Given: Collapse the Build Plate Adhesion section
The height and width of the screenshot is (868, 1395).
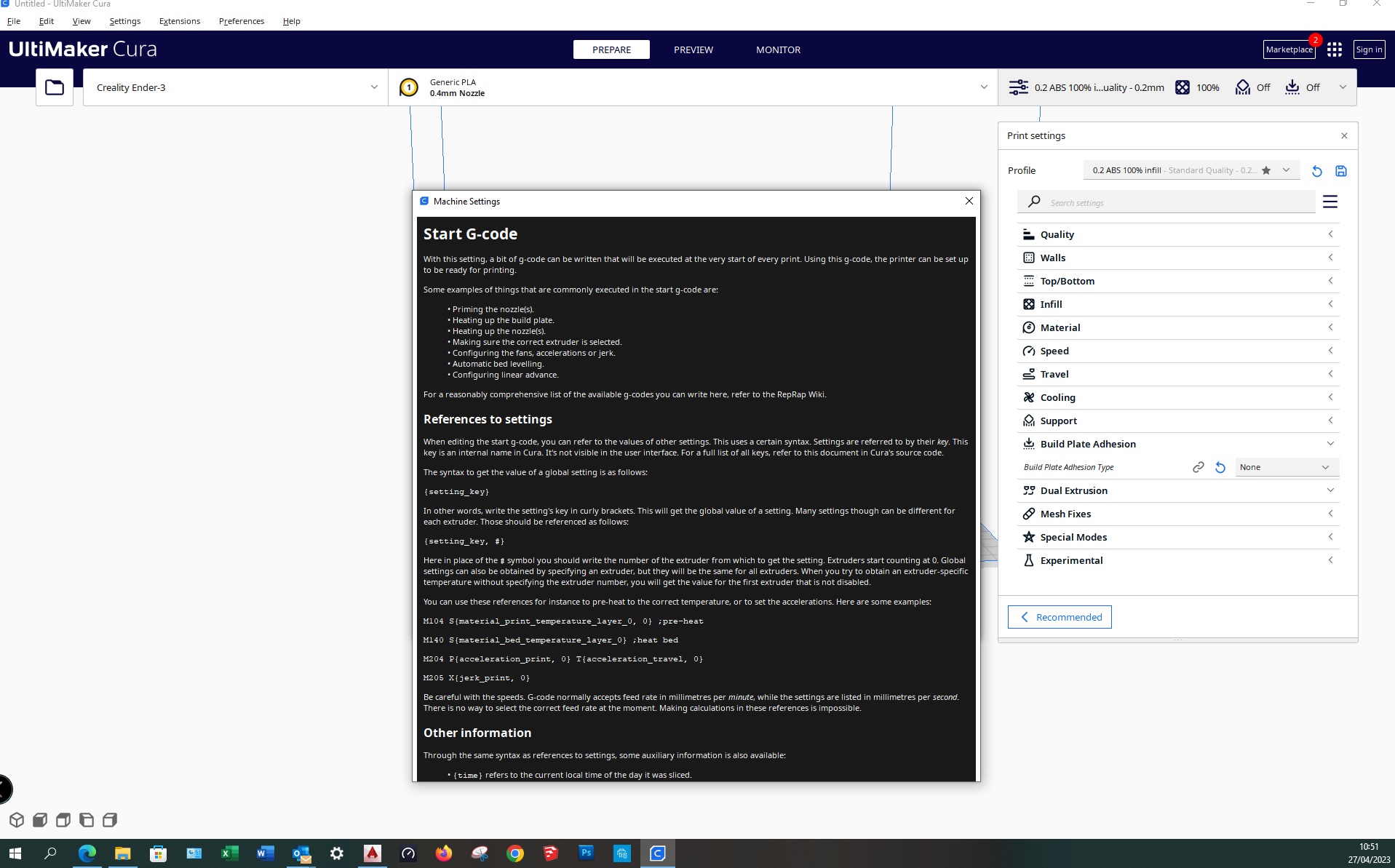Looking at the screenshot, I should (x=1330, y=443).
